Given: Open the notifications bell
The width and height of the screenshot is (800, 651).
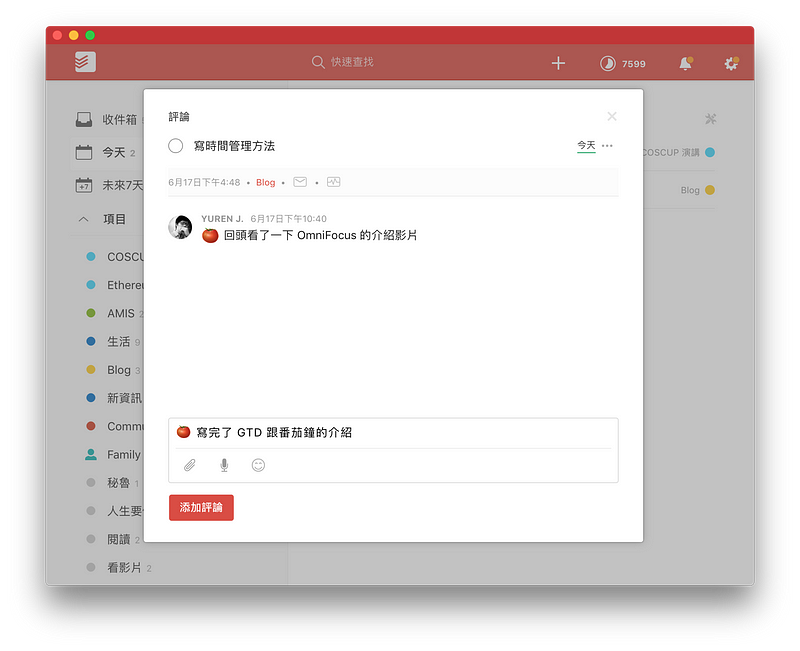Looking at the screenshot, I should tap(685, 63).
